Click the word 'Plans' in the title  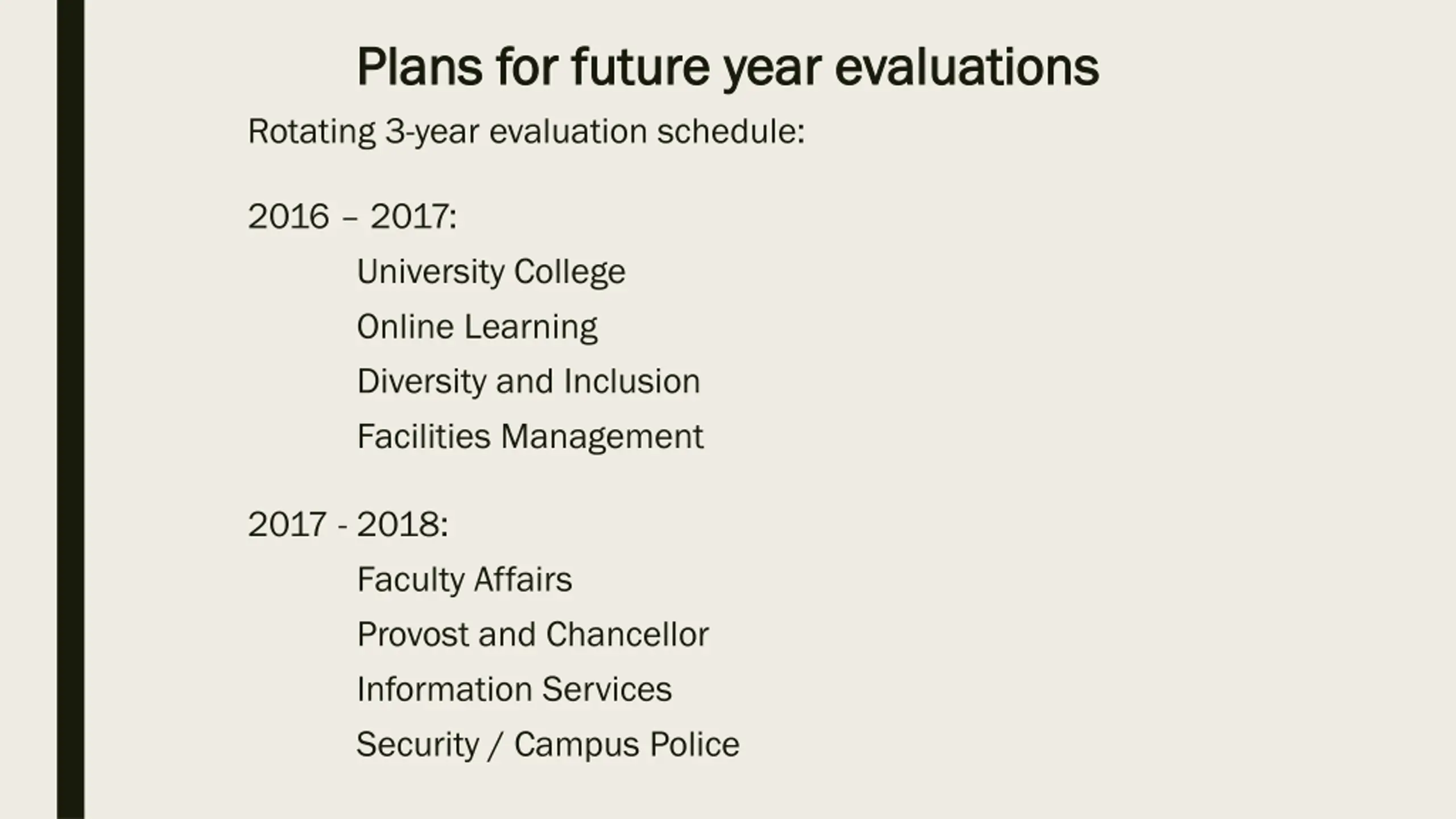[420, 68]
